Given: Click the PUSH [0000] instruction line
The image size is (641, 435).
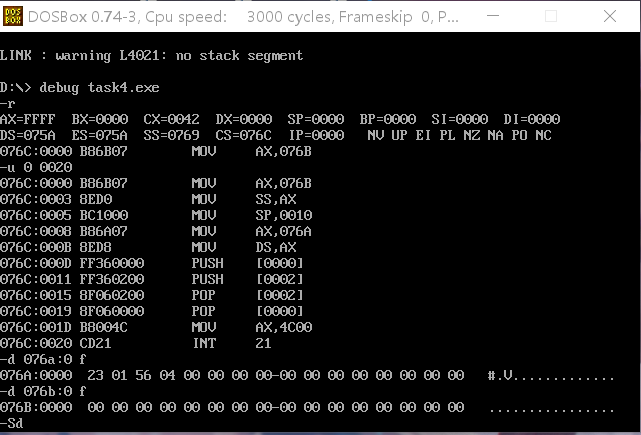Looking at the screenshot, I should pos(152,263).
